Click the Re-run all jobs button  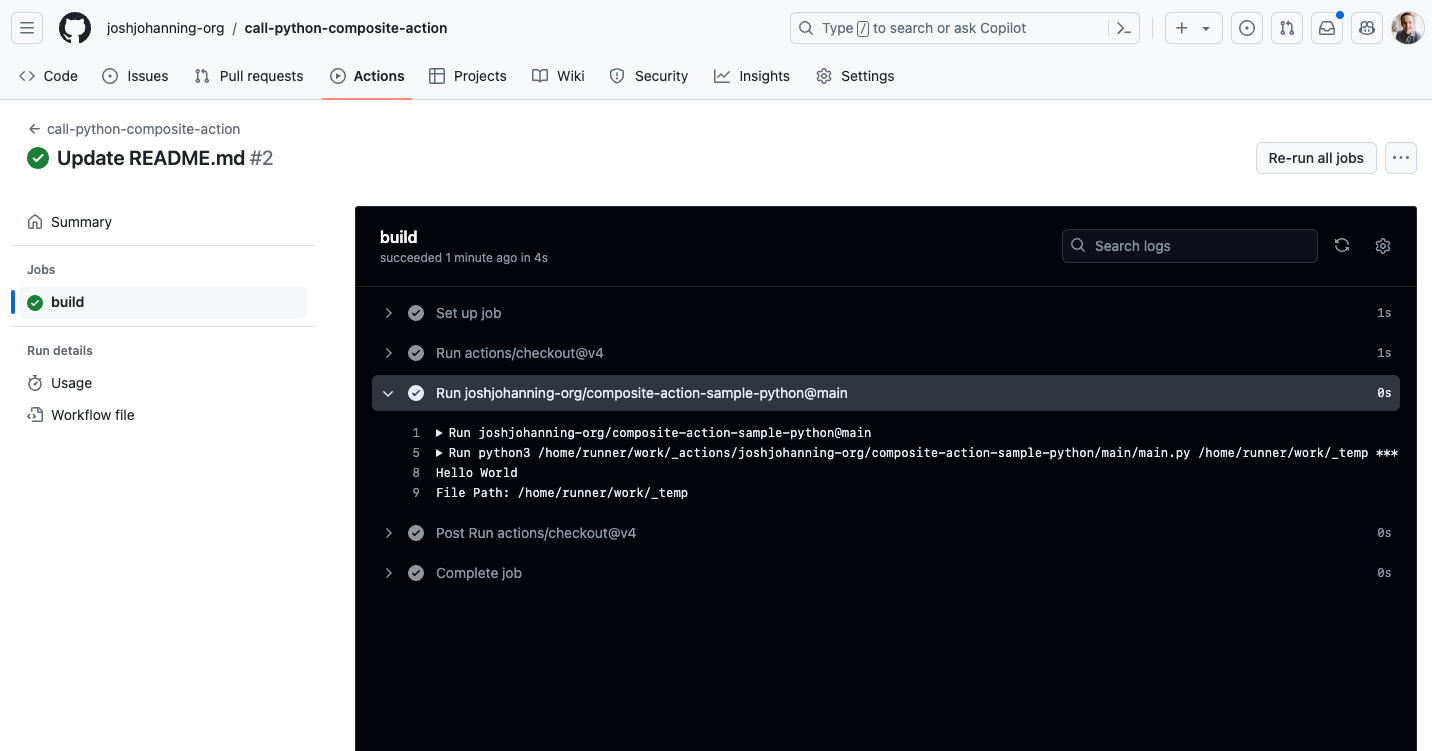[1315, 157]
